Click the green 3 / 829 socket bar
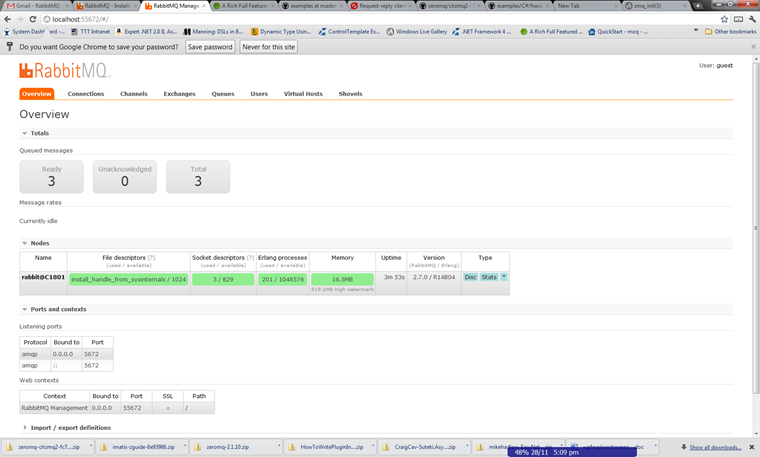Image resolution: width=760 pixels, height=457 pixels. coord(223,280)
